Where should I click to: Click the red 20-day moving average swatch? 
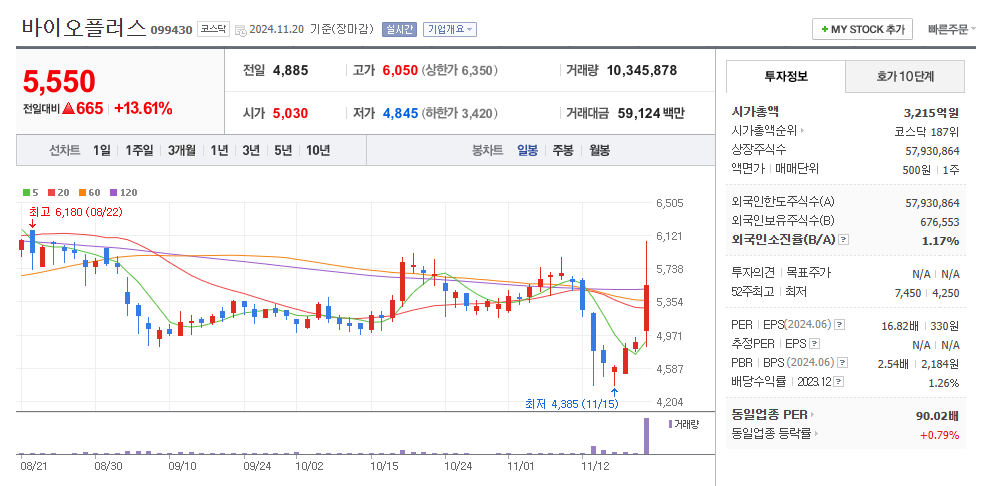tap(51, 193)
